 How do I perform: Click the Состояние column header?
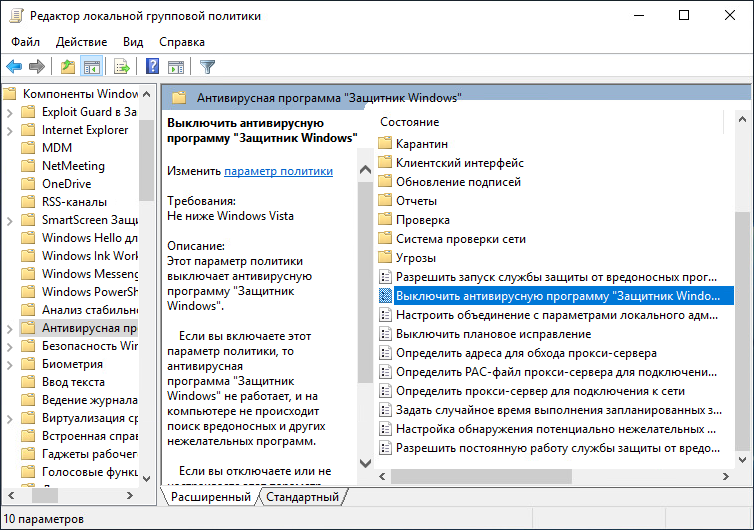point(409,122)
